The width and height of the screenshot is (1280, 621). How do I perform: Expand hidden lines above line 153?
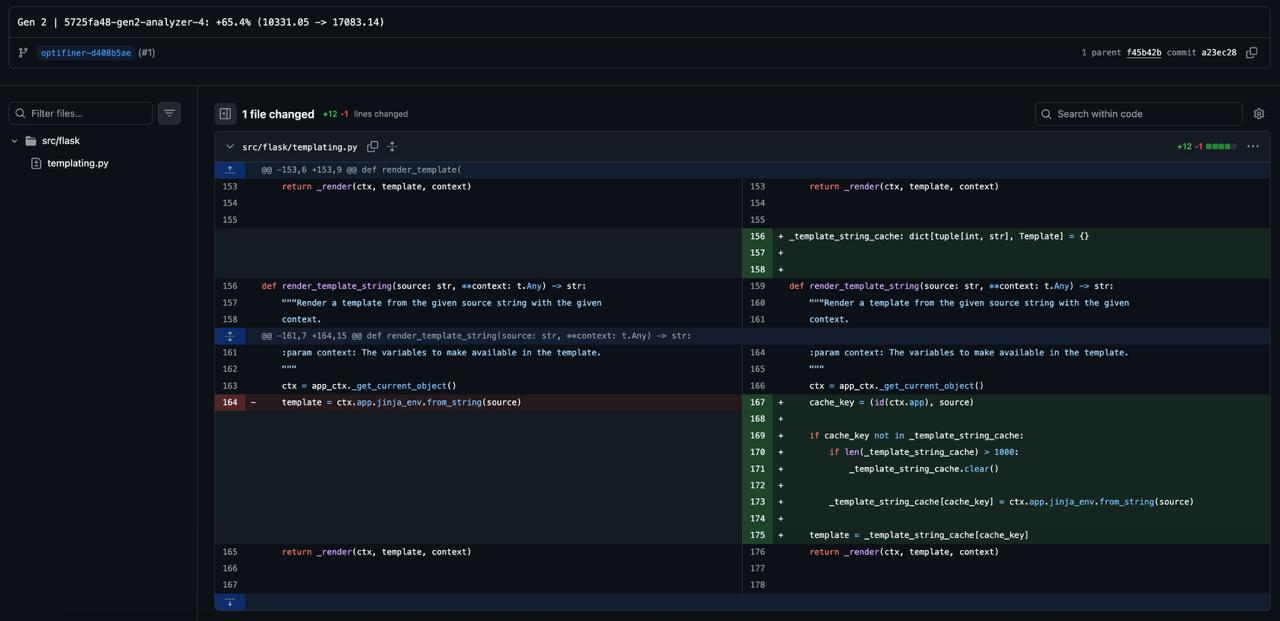230,170
